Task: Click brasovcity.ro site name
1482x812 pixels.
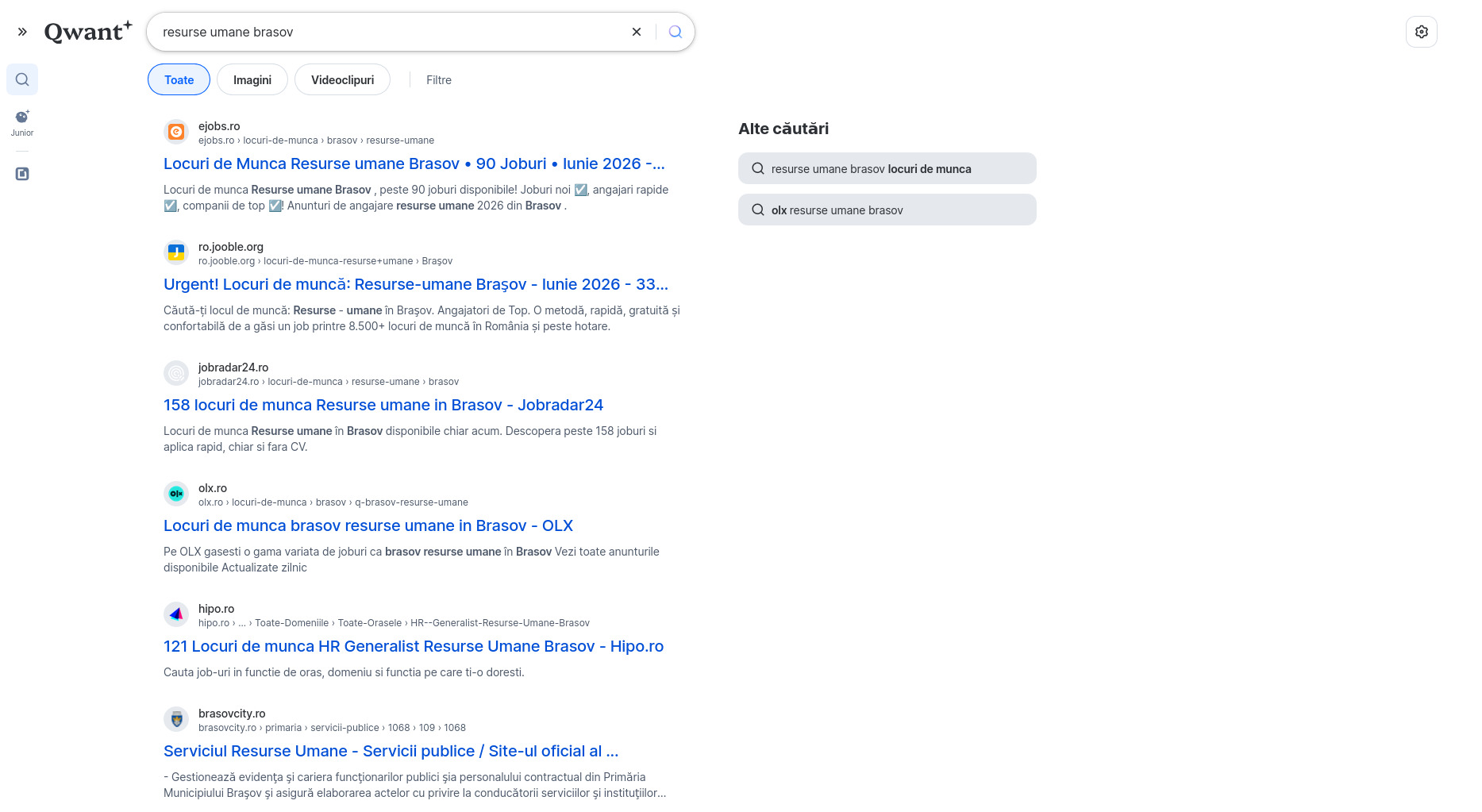Action: [232, 714]
